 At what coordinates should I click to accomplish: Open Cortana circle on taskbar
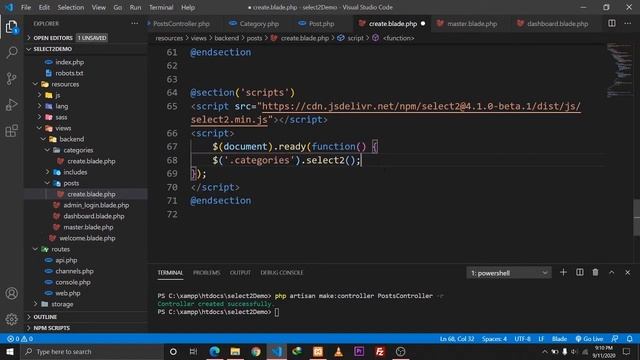[173, 351]
